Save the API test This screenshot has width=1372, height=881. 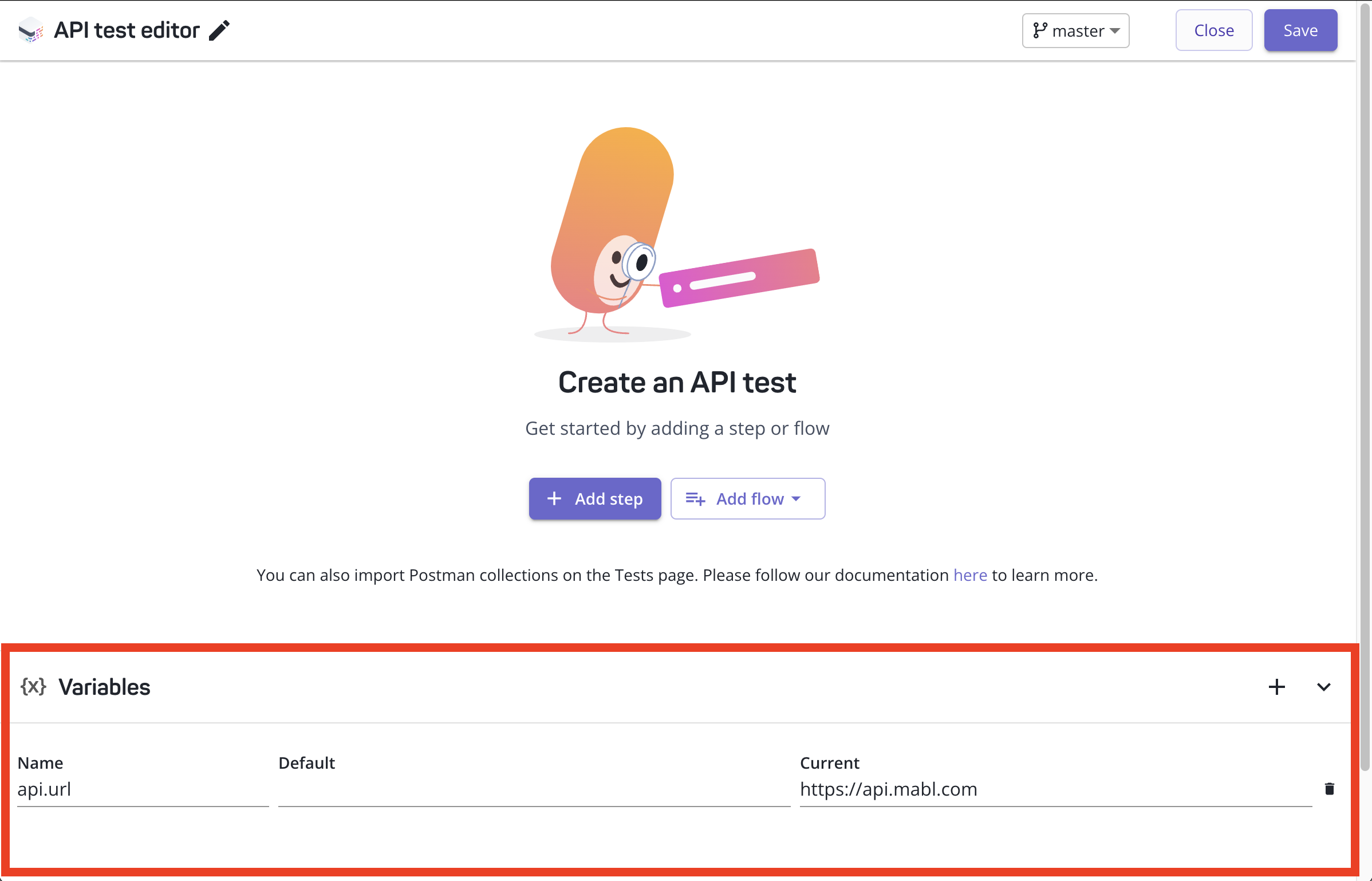[x=1300, y=30]
